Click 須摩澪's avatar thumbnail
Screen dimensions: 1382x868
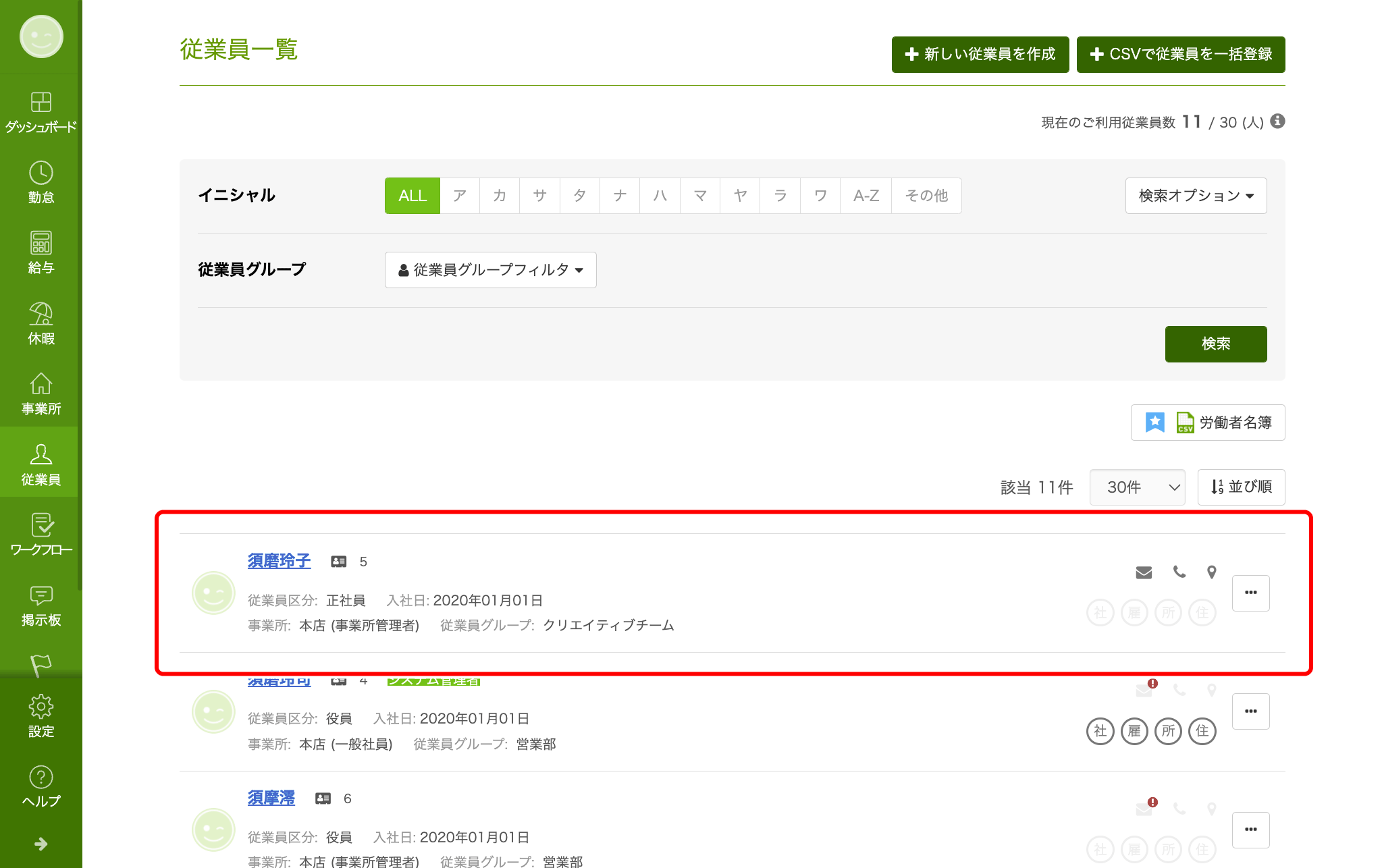tap(213, 830)
